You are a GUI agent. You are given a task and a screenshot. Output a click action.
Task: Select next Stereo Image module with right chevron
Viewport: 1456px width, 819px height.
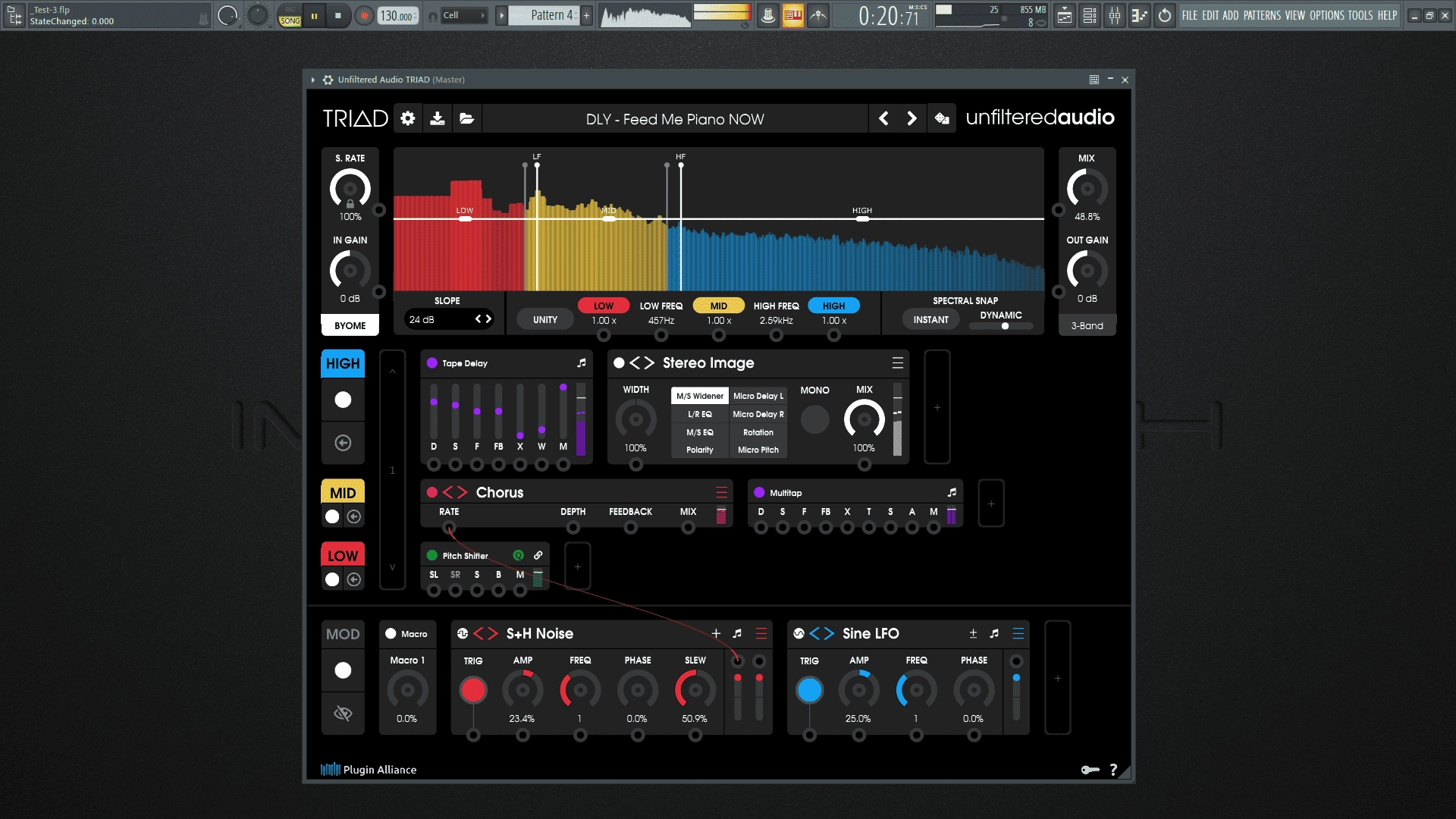pos(648,363)
